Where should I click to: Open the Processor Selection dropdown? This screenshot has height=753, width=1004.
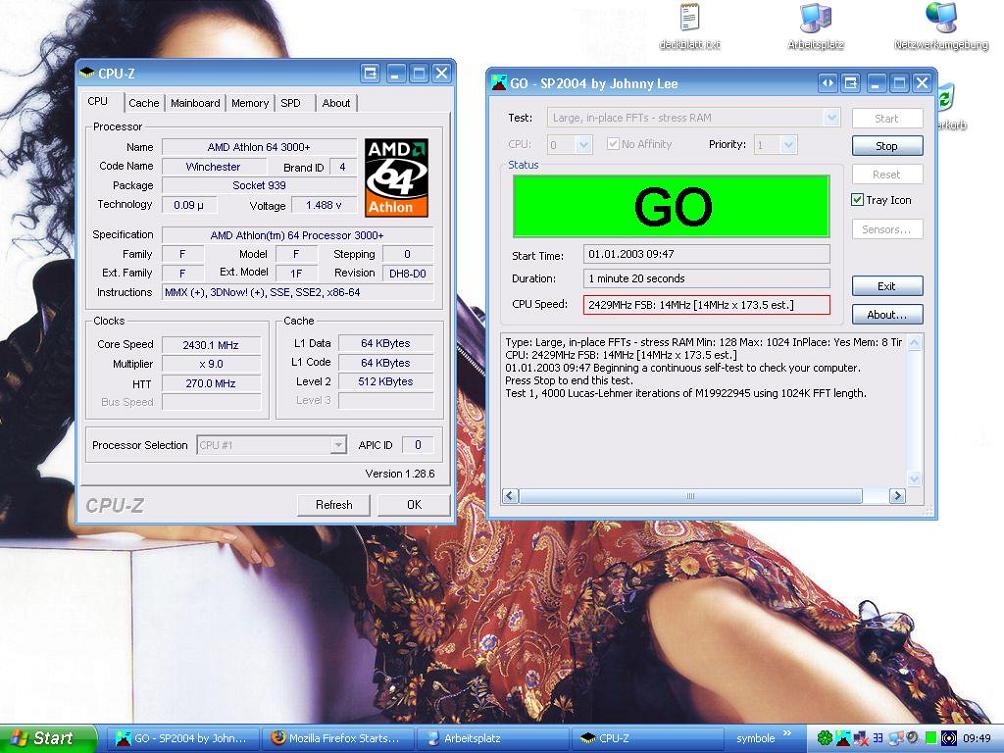tap(338, 445)
